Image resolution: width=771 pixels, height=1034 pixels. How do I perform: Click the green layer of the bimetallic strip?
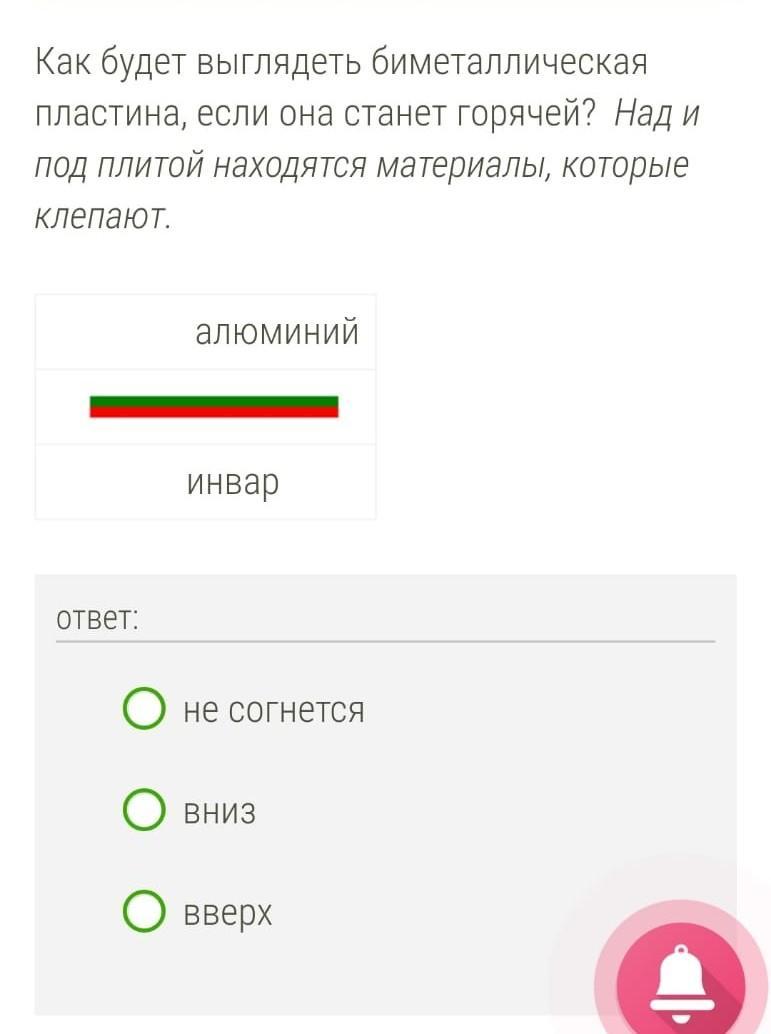[x=214, y=401]
